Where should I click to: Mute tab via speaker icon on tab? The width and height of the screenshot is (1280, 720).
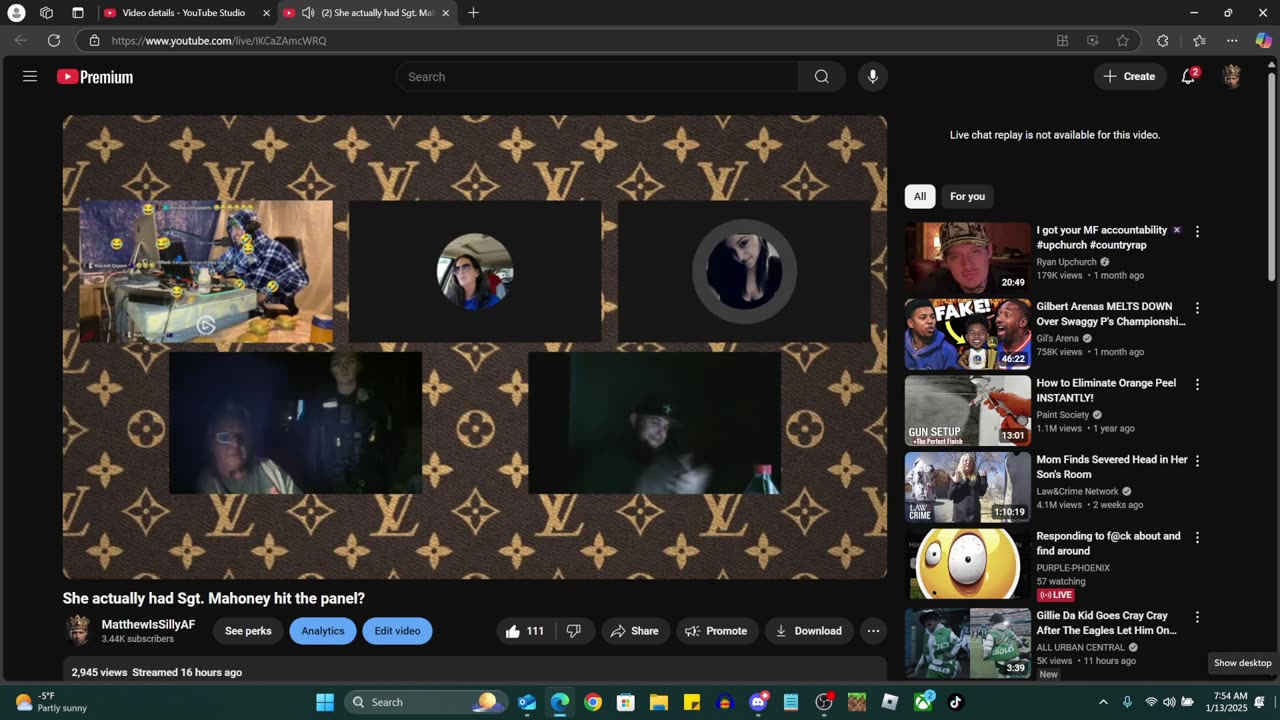pyautogui.click(x=308, y=13)
